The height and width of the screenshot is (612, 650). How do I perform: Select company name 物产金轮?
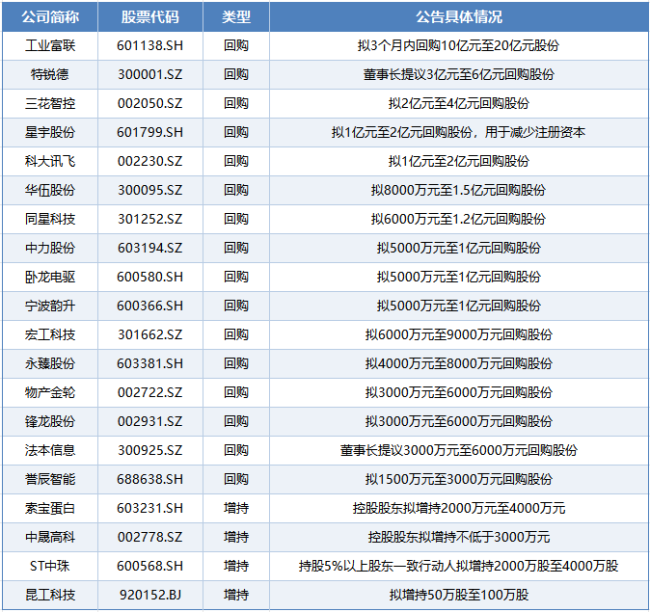50,393
